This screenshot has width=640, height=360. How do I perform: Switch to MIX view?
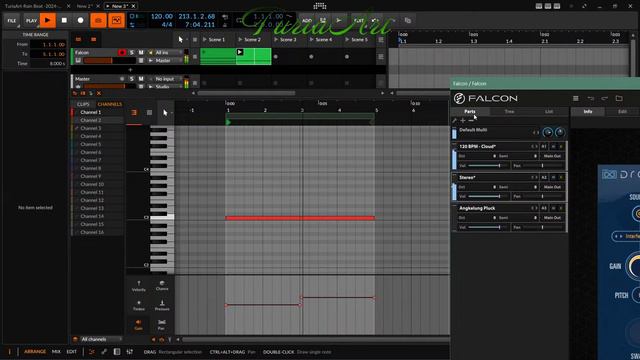pos(56,351)
